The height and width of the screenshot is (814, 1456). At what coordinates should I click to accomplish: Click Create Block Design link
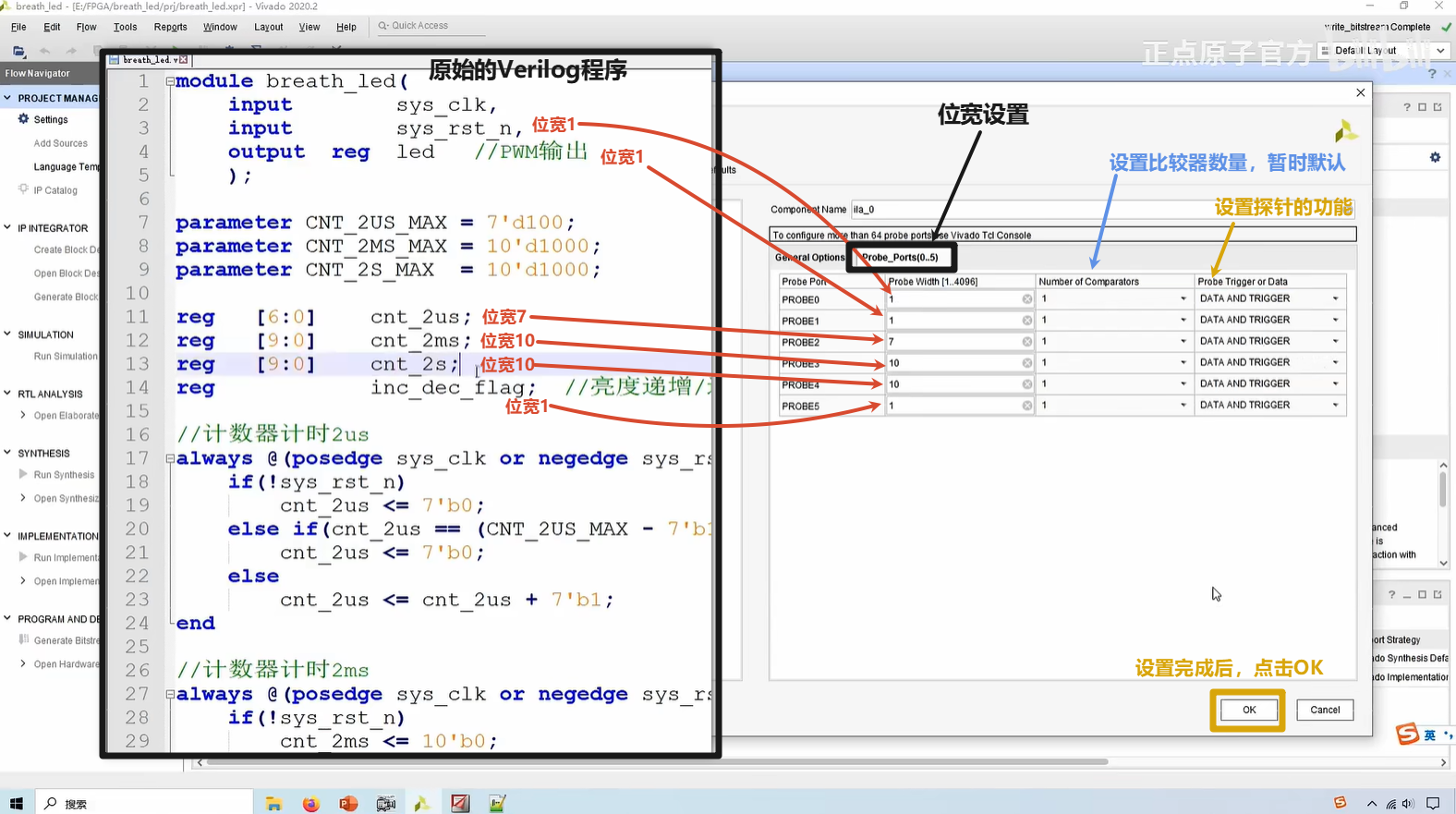(67, 249)
